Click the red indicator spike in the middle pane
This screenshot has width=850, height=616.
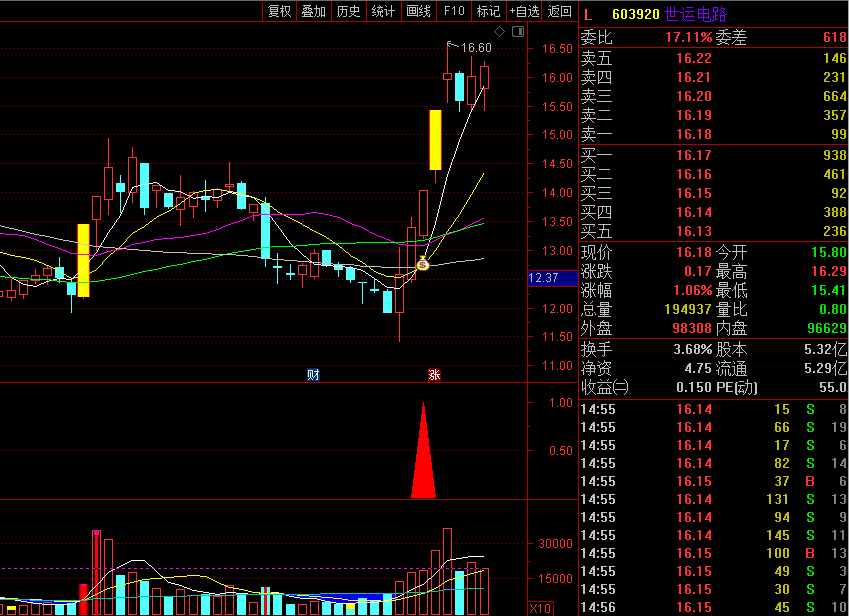pos(423,450)
